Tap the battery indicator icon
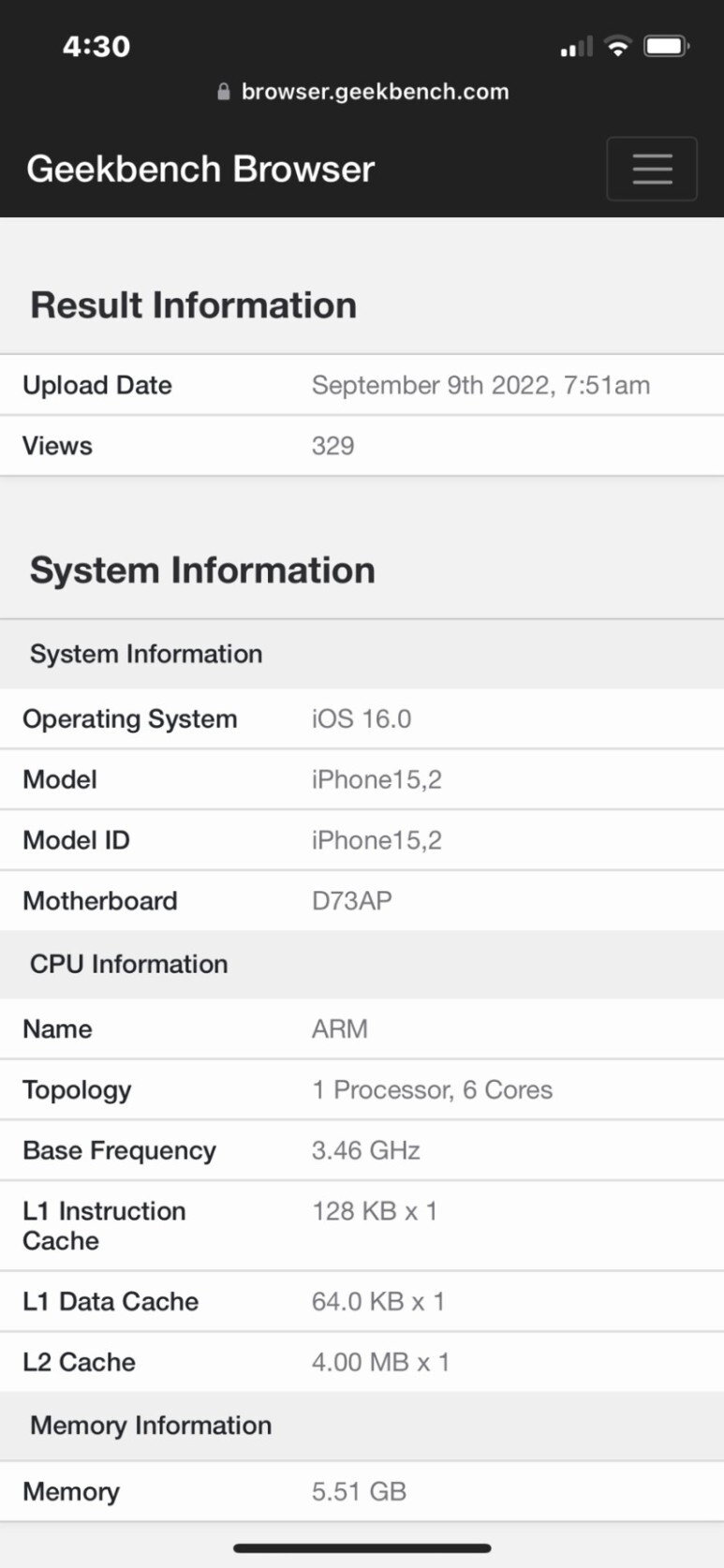This screenshot has width=724, height=1568. click(x=667, y=46)
